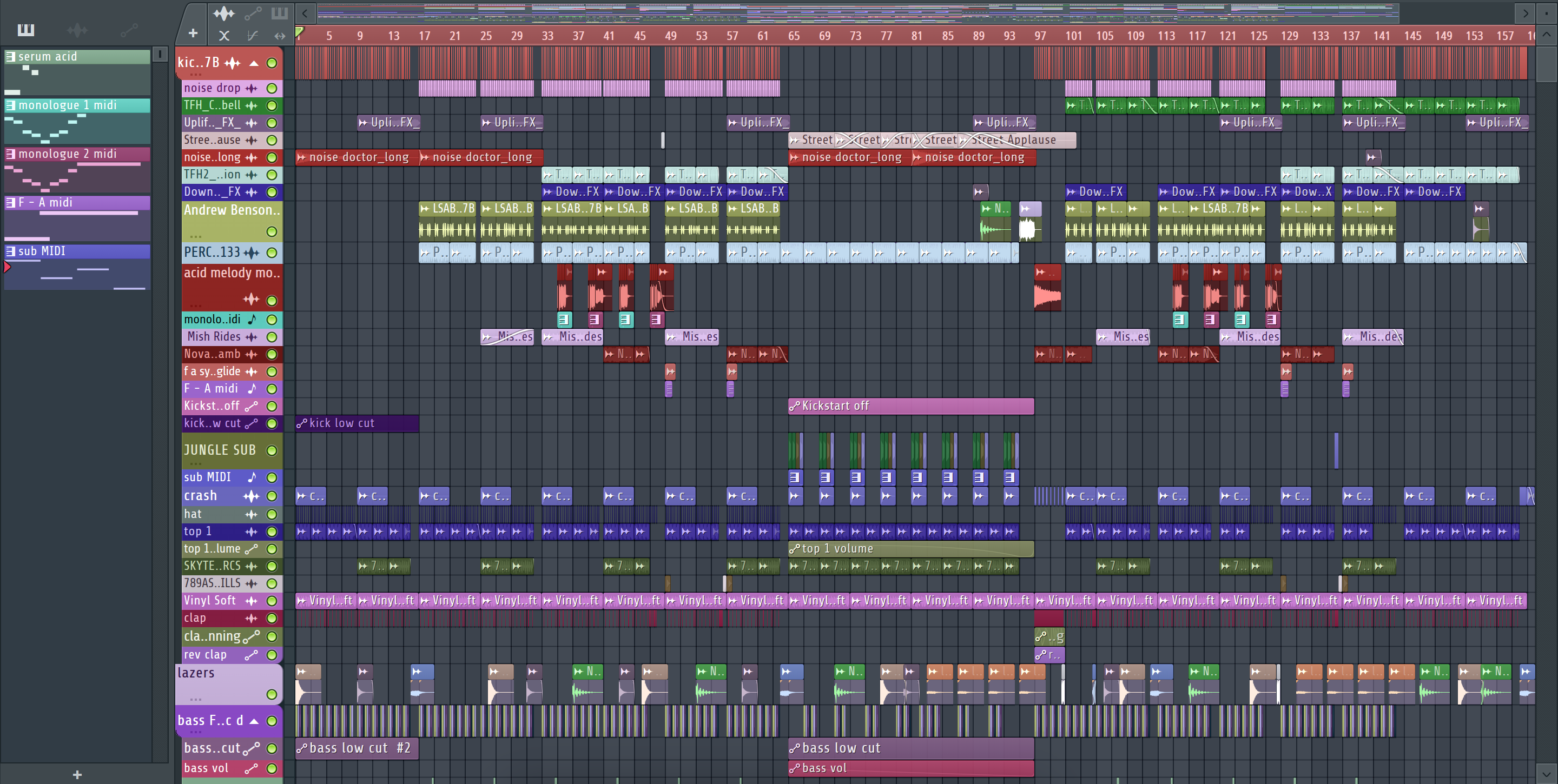Collapse the kic..7B track group arrow
Image resolution: width=1558 pixels, height=784 pixels.
[x=254, y=63]
